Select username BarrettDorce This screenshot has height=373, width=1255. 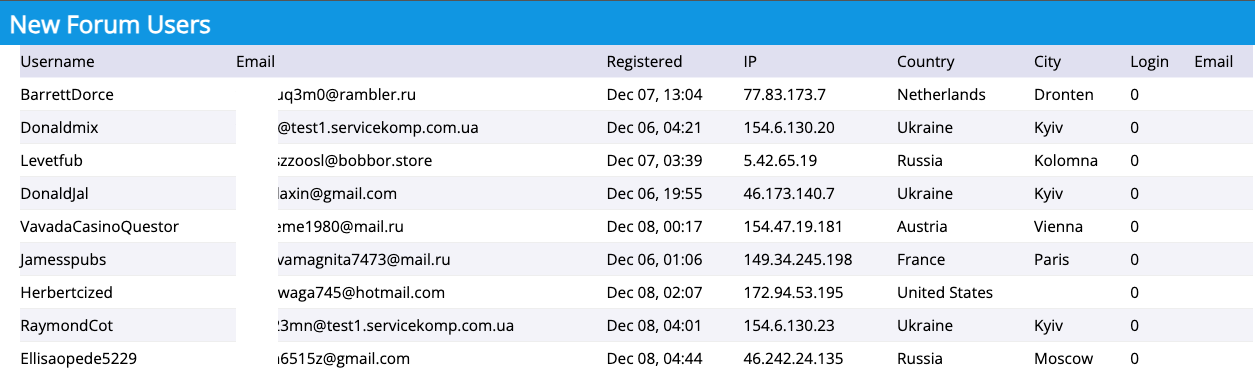click(67, 95)
